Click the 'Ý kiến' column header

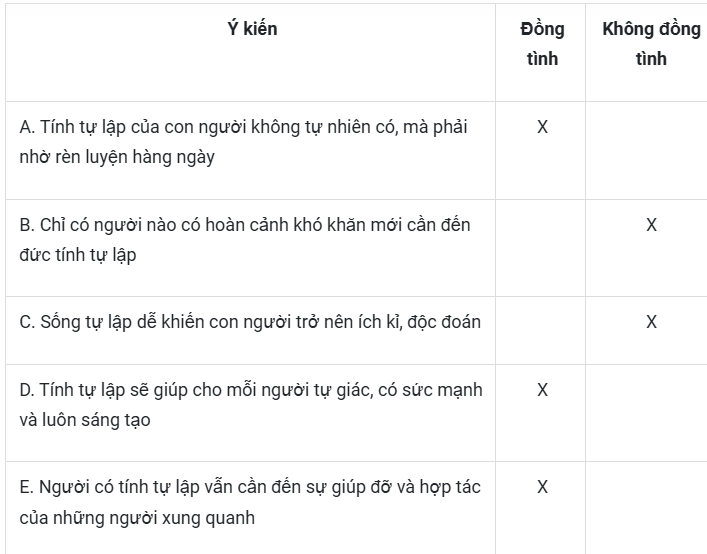pos(252,29)
